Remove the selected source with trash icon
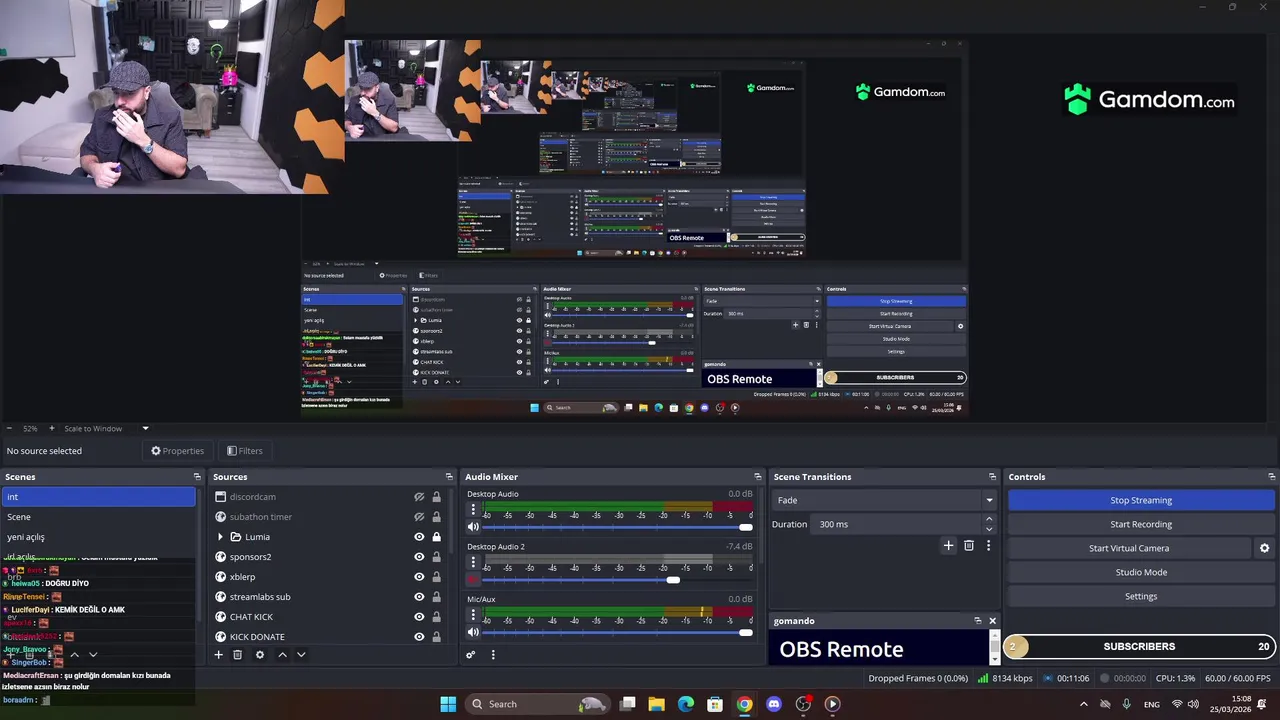 coord(237,655)
